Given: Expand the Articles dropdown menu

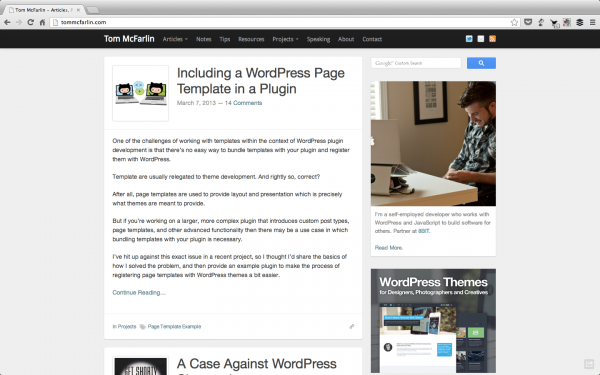Looking at the screenshot, I should pos(175,39).
